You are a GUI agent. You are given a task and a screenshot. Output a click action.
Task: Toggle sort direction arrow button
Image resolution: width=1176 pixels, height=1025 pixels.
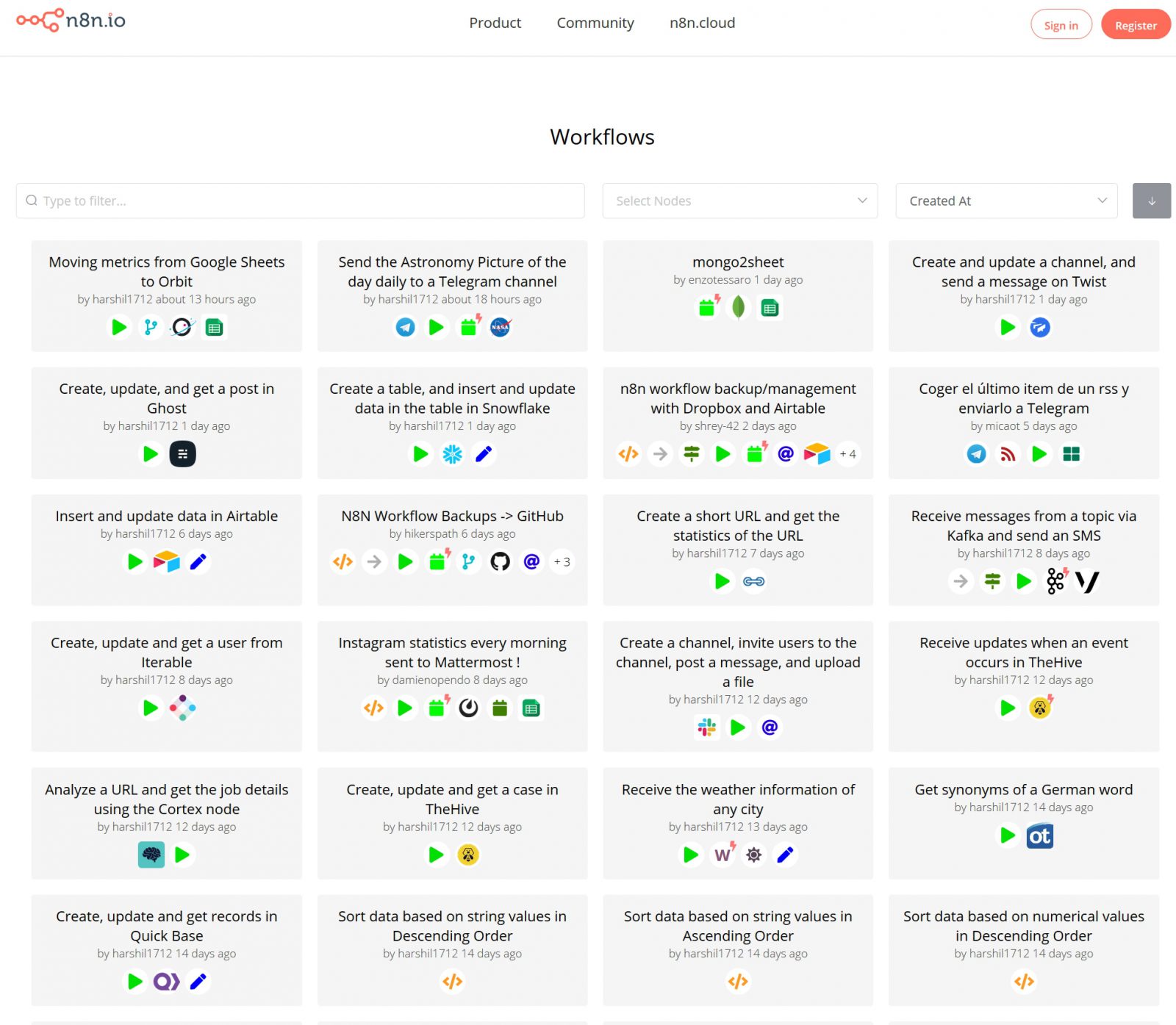click(x=1151, y=201)
